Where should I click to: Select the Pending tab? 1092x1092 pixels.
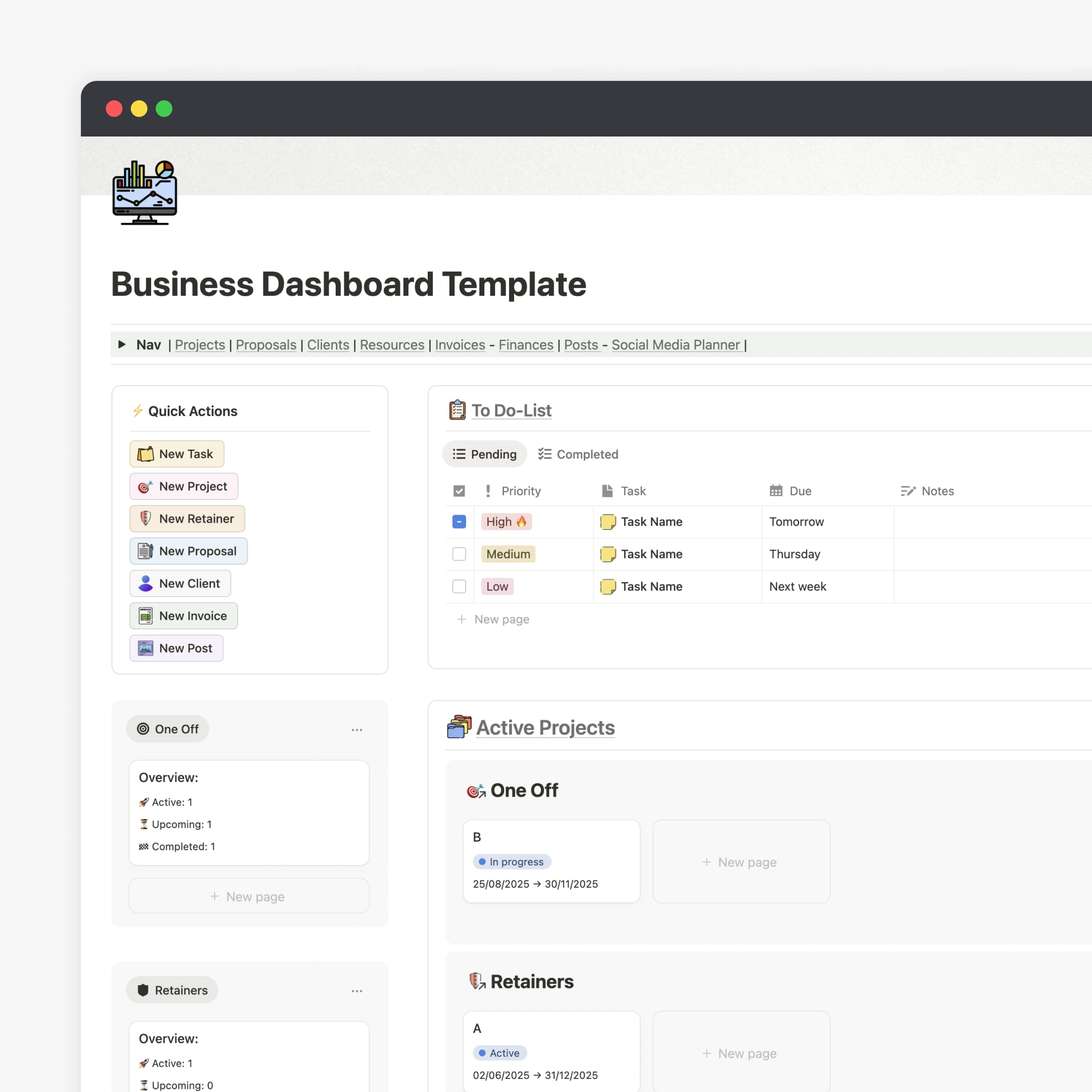pyautogui.click(x=484, y=454)
